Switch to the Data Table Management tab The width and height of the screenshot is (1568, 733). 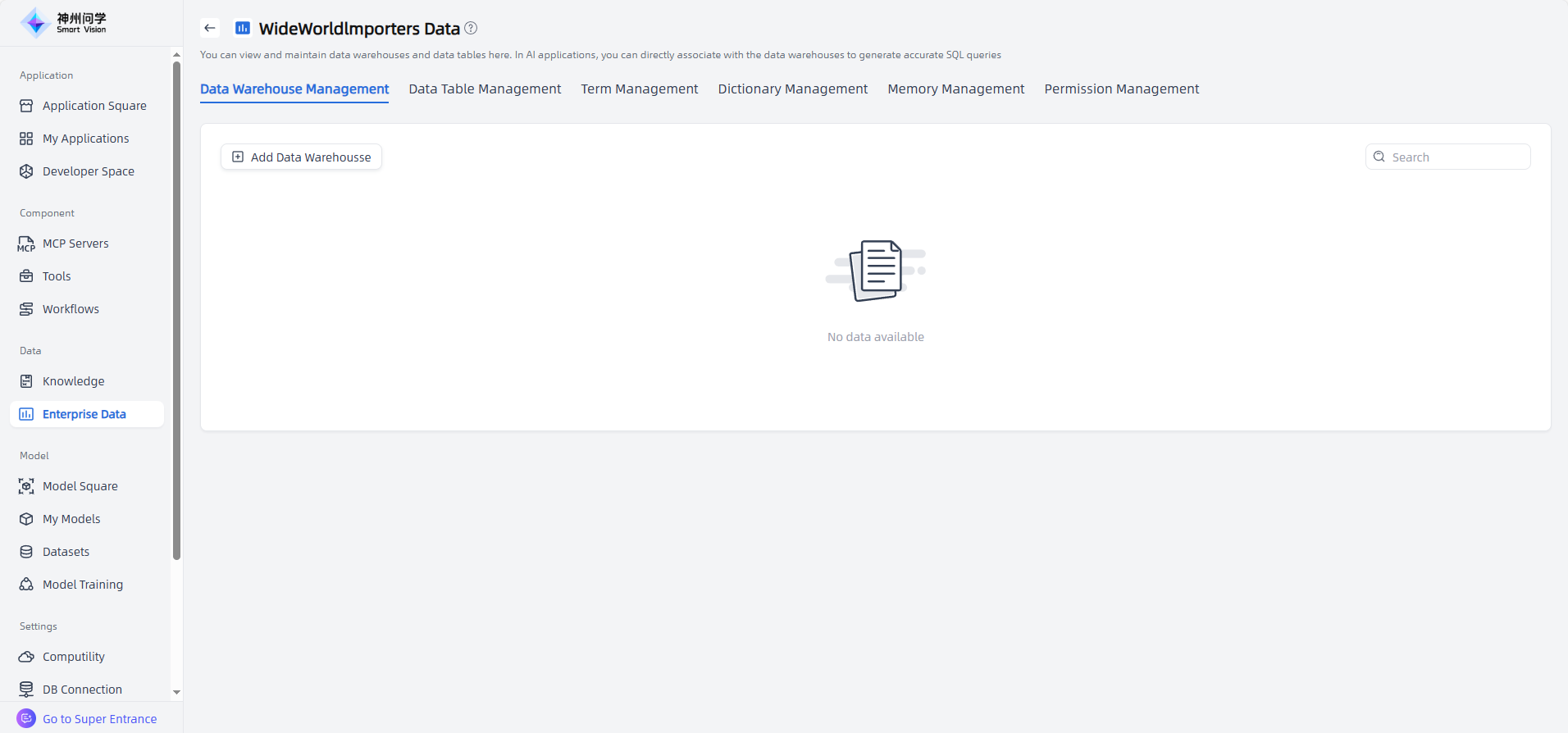485,89
